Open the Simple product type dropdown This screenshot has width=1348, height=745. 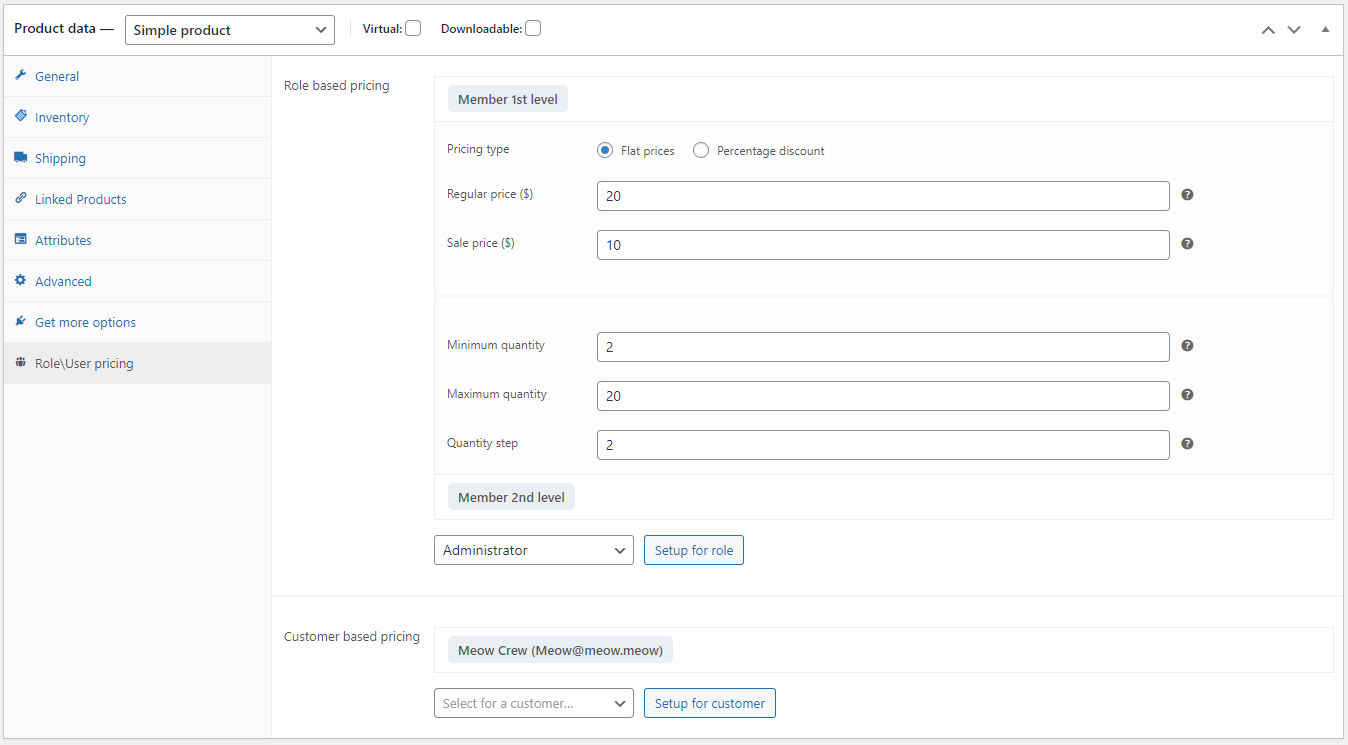[x=230, y=30]
